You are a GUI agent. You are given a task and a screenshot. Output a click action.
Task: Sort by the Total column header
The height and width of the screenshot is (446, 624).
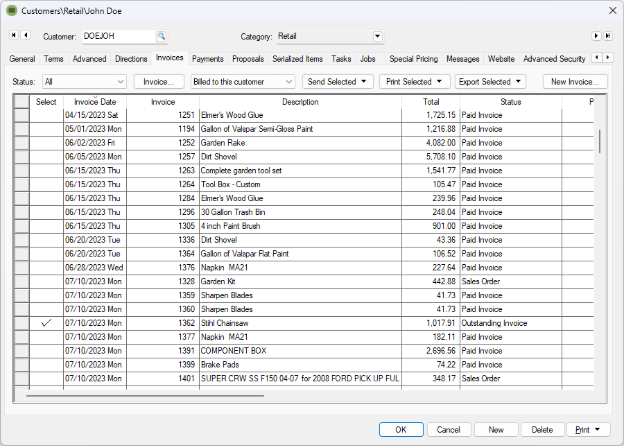coord(431,102)
